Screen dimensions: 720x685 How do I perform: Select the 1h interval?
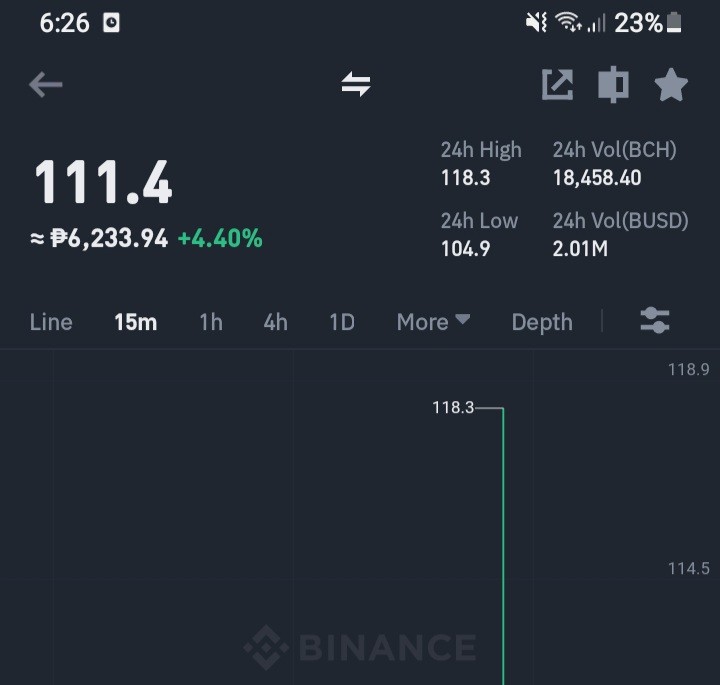(211, 322)
